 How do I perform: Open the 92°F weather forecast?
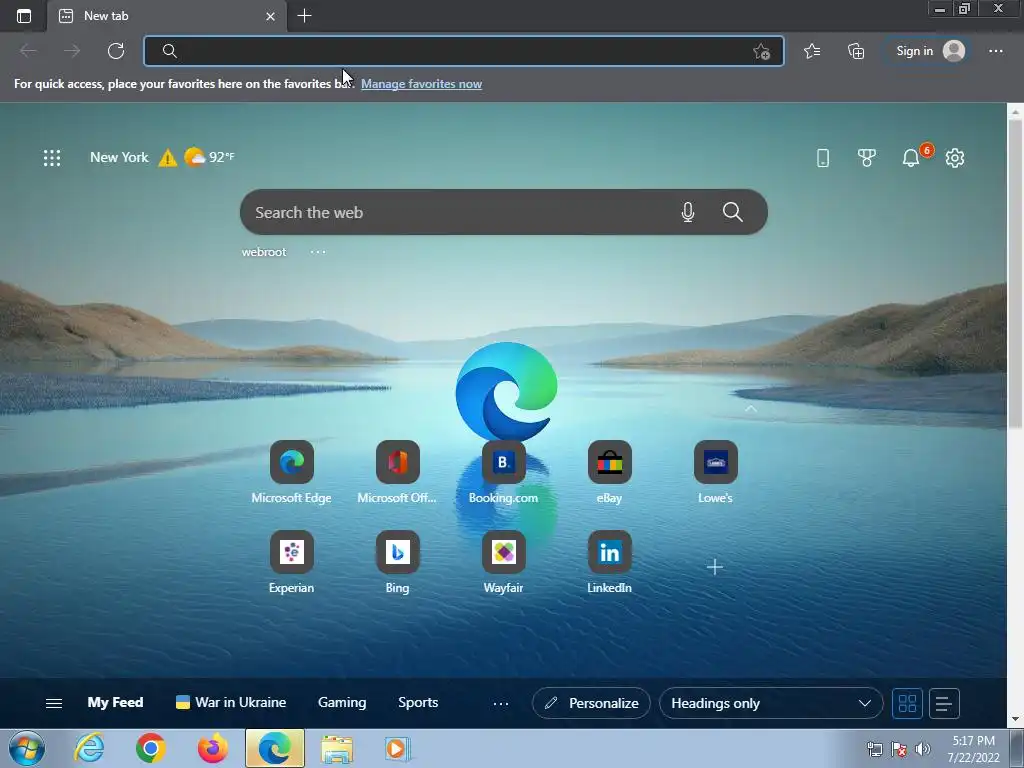(x=210, y=157)
